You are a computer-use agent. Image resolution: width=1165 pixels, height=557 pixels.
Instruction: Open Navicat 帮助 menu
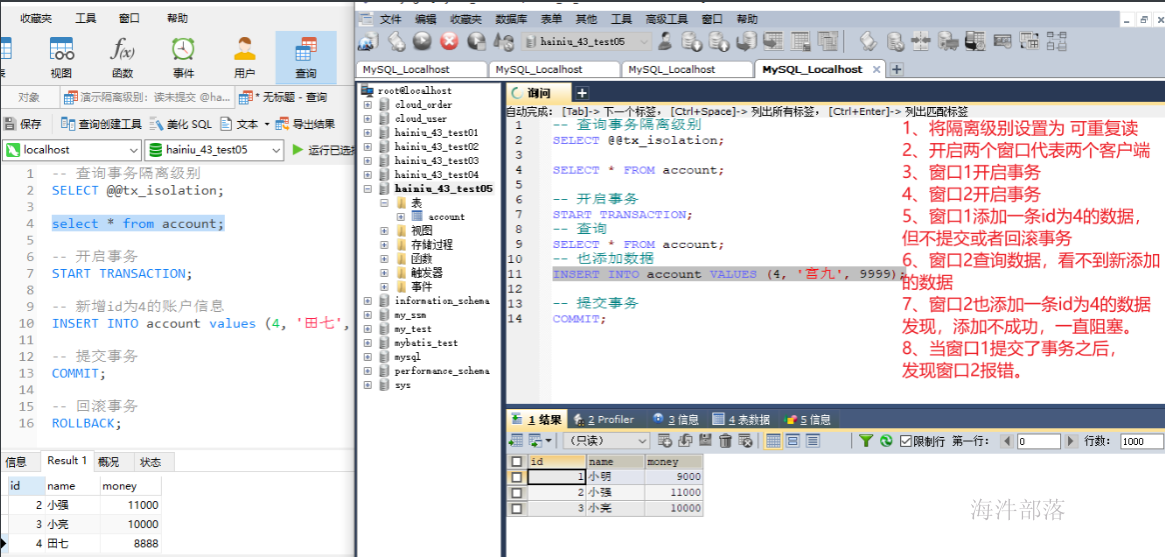coord(177,18)
